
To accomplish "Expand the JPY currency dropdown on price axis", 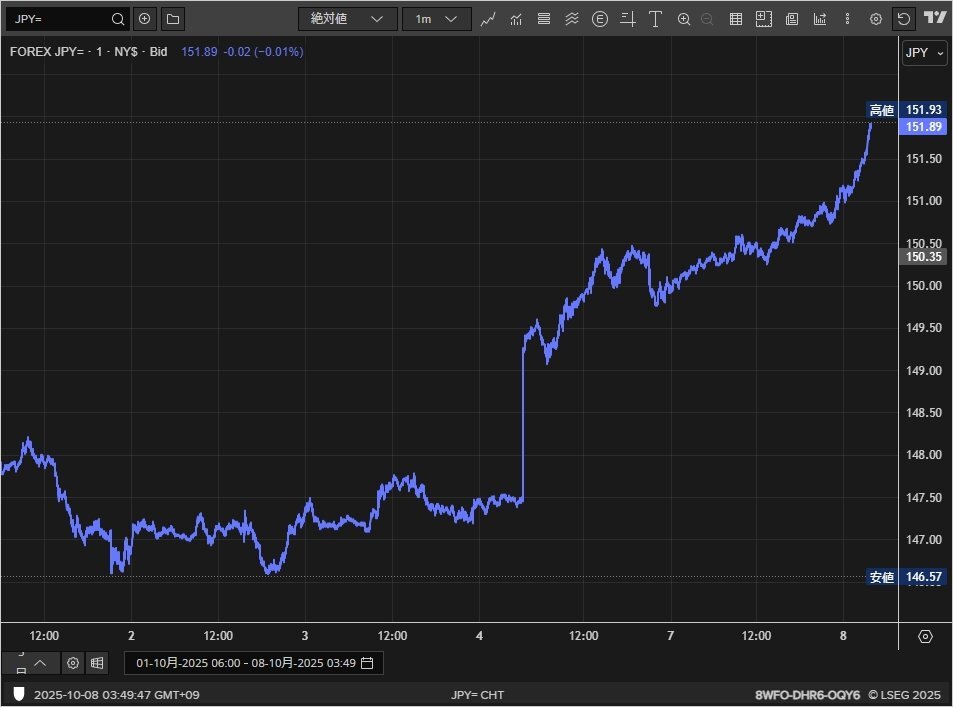I will [x=924, y=53].
